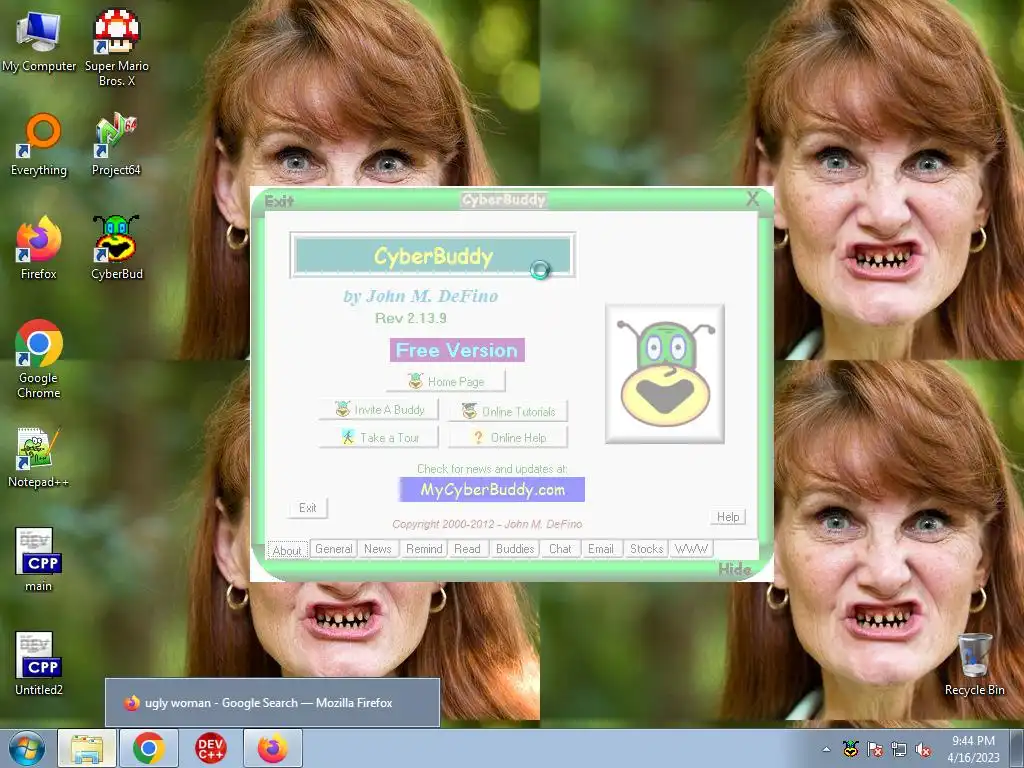This screenshot has width=1024, height=768.
Task: Click the Chrome taskbar icon
Action: [148, 748]
